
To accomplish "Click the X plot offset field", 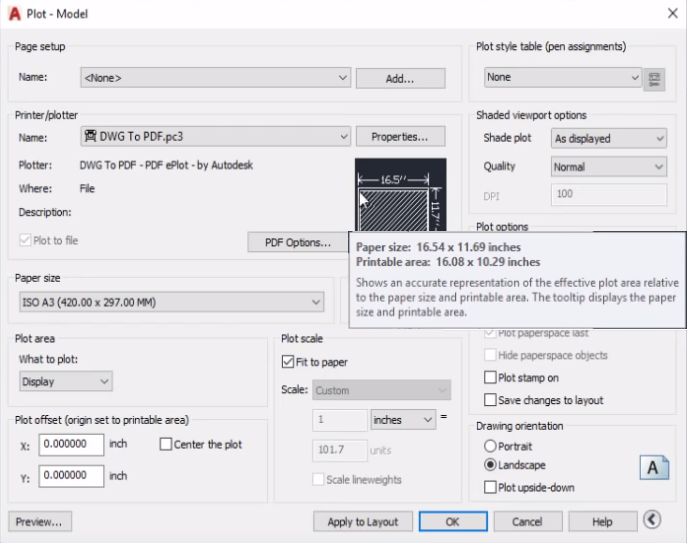I will coord(71,444).
